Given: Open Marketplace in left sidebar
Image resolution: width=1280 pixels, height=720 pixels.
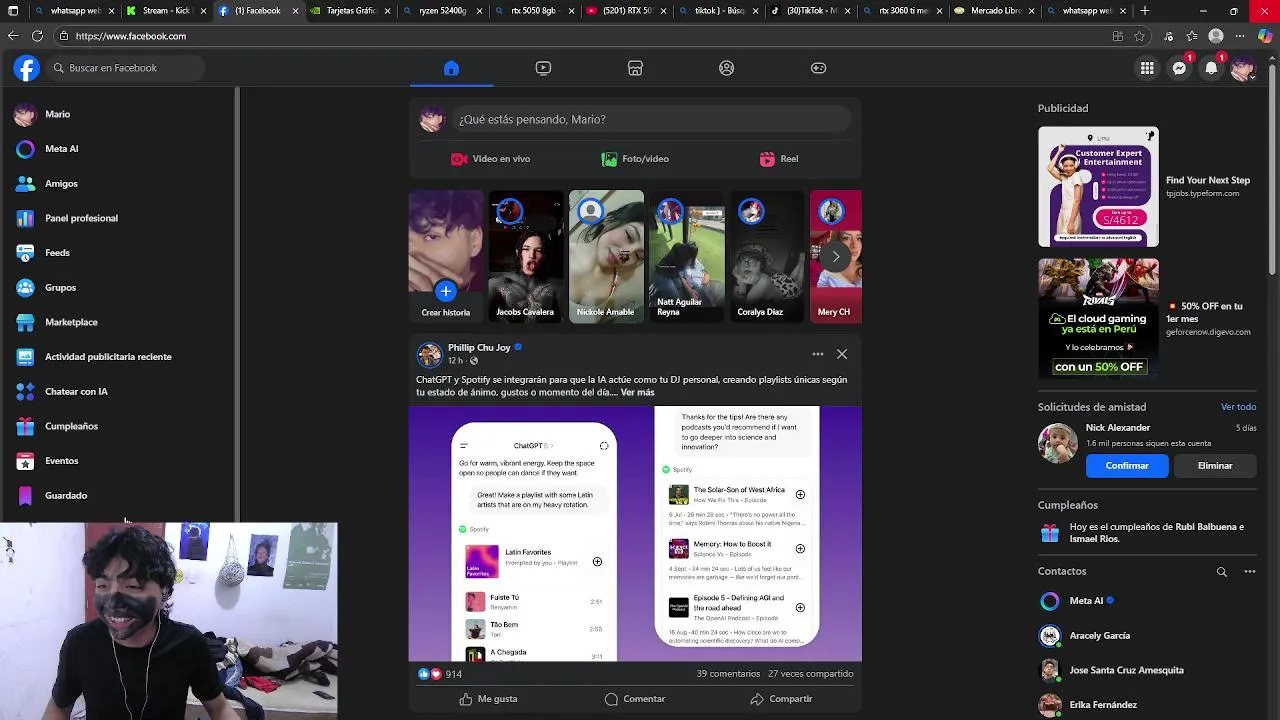Looking at the screenshot, I should coord(120,322).
